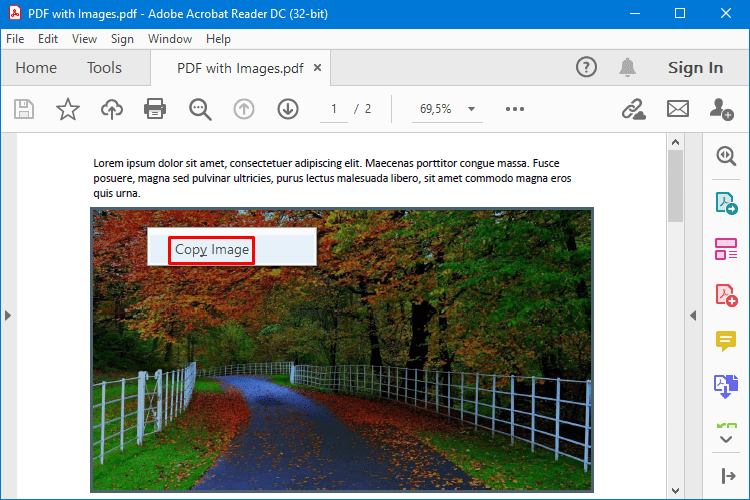Star the file with the bookmark icon
Viewport: 750px width, 500px height.
click(68, 109)
